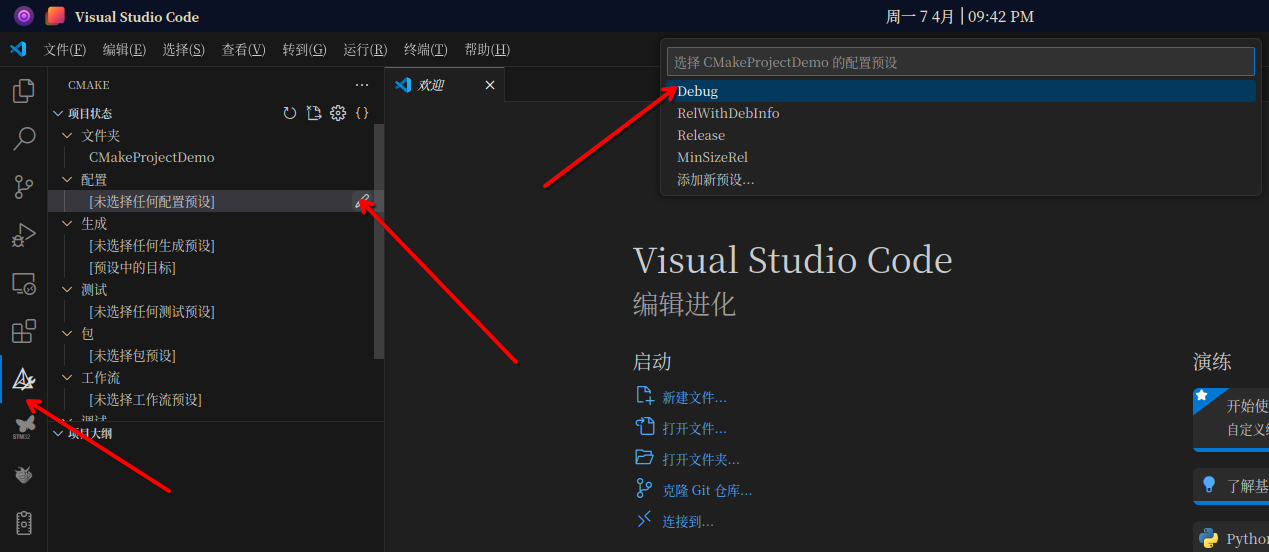Viewport: 1269px width, 552px height.
Task: Choose 添加新预设... in the preset list
Action: (x=959, y=179)
